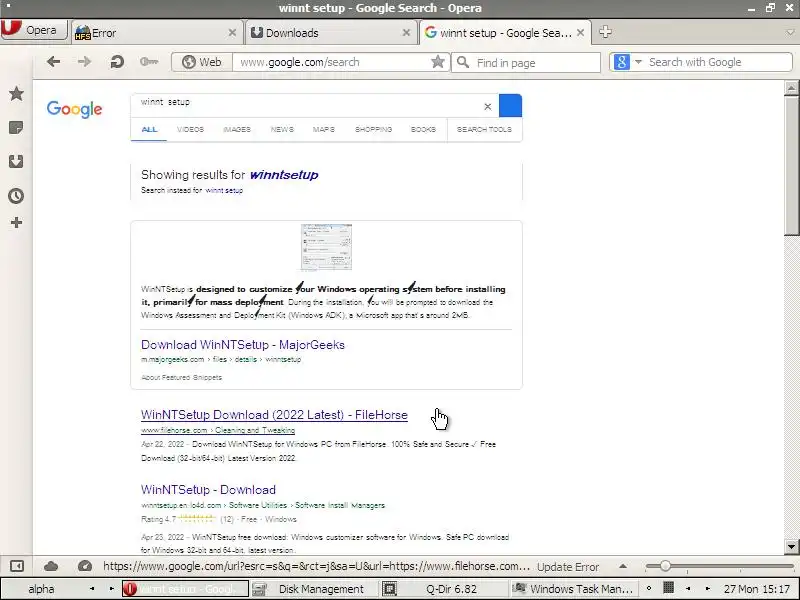Switch to the Downloads tab
The image size is (800, 600).
[x=331, y=33]
